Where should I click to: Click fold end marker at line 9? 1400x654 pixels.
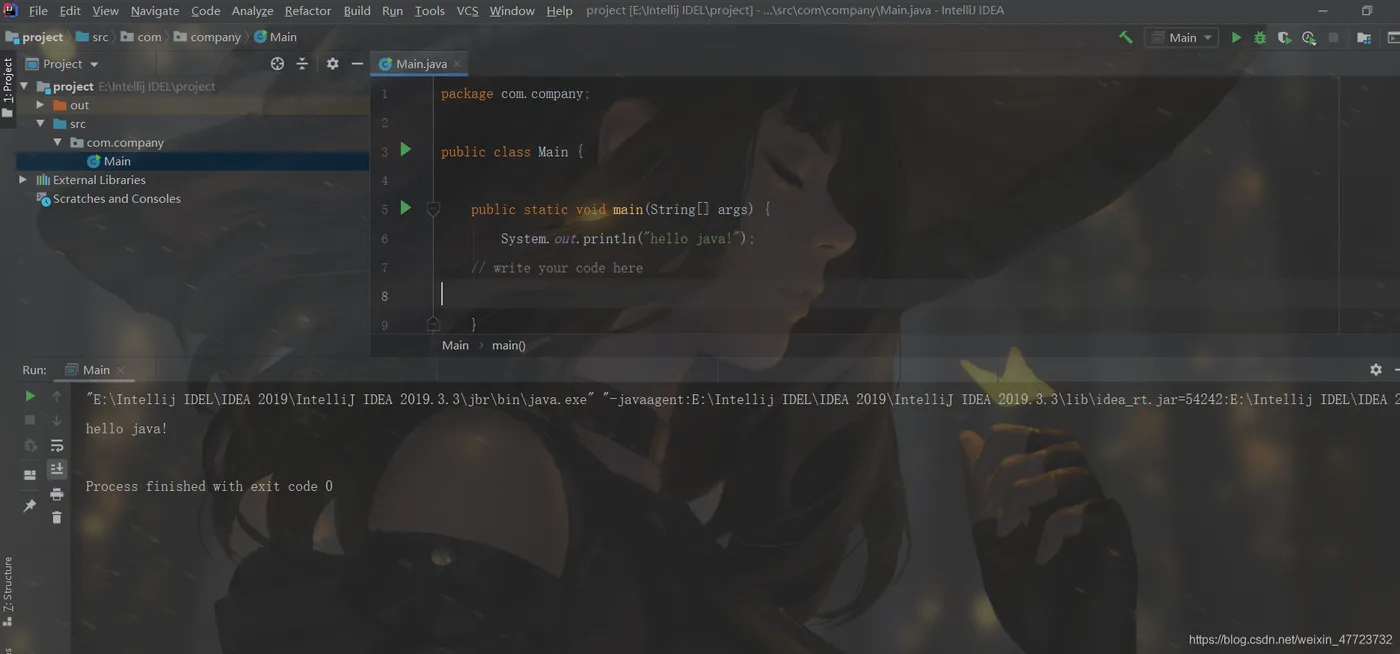click(433, 324)
